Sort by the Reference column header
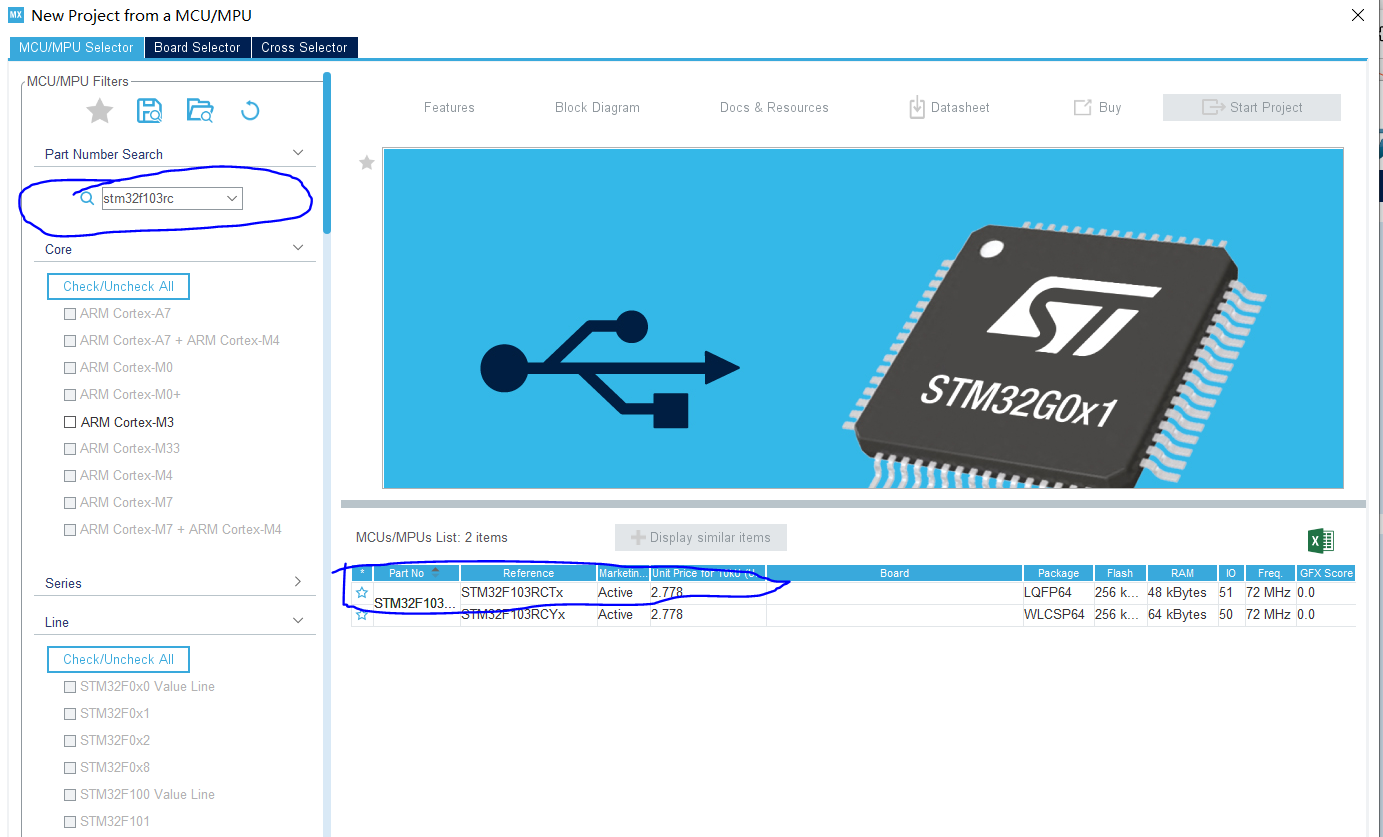Viewport: 1383px width, 837px height. tap(528, 573)
